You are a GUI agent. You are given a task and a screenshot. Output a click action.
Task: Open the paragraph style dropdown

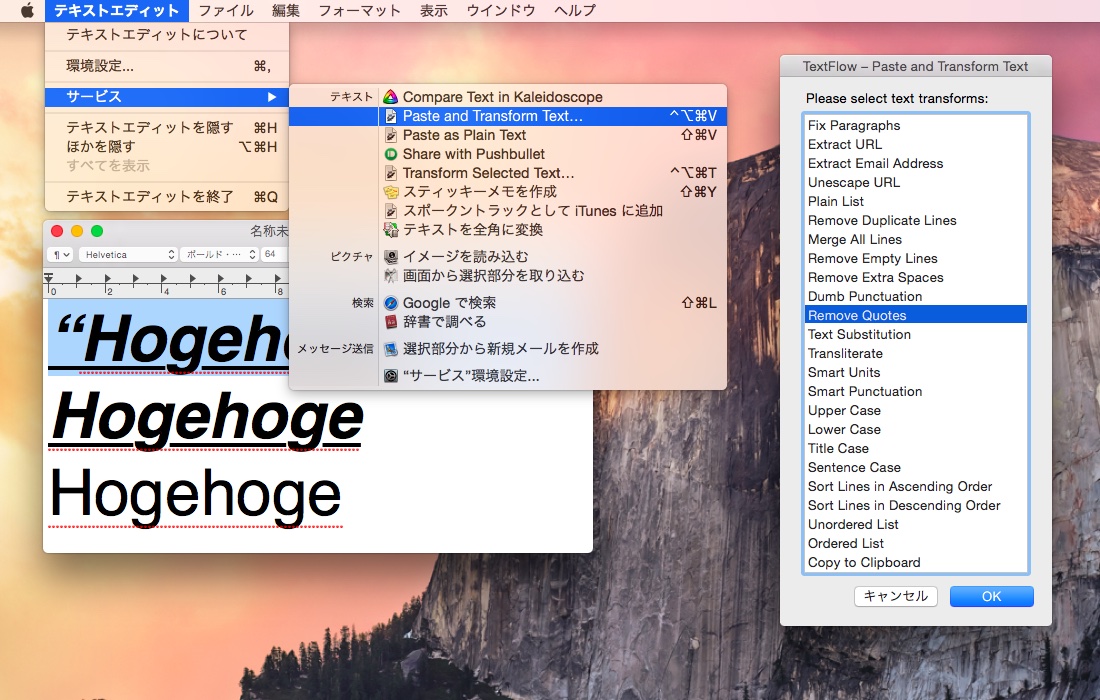tap(60, 255)
